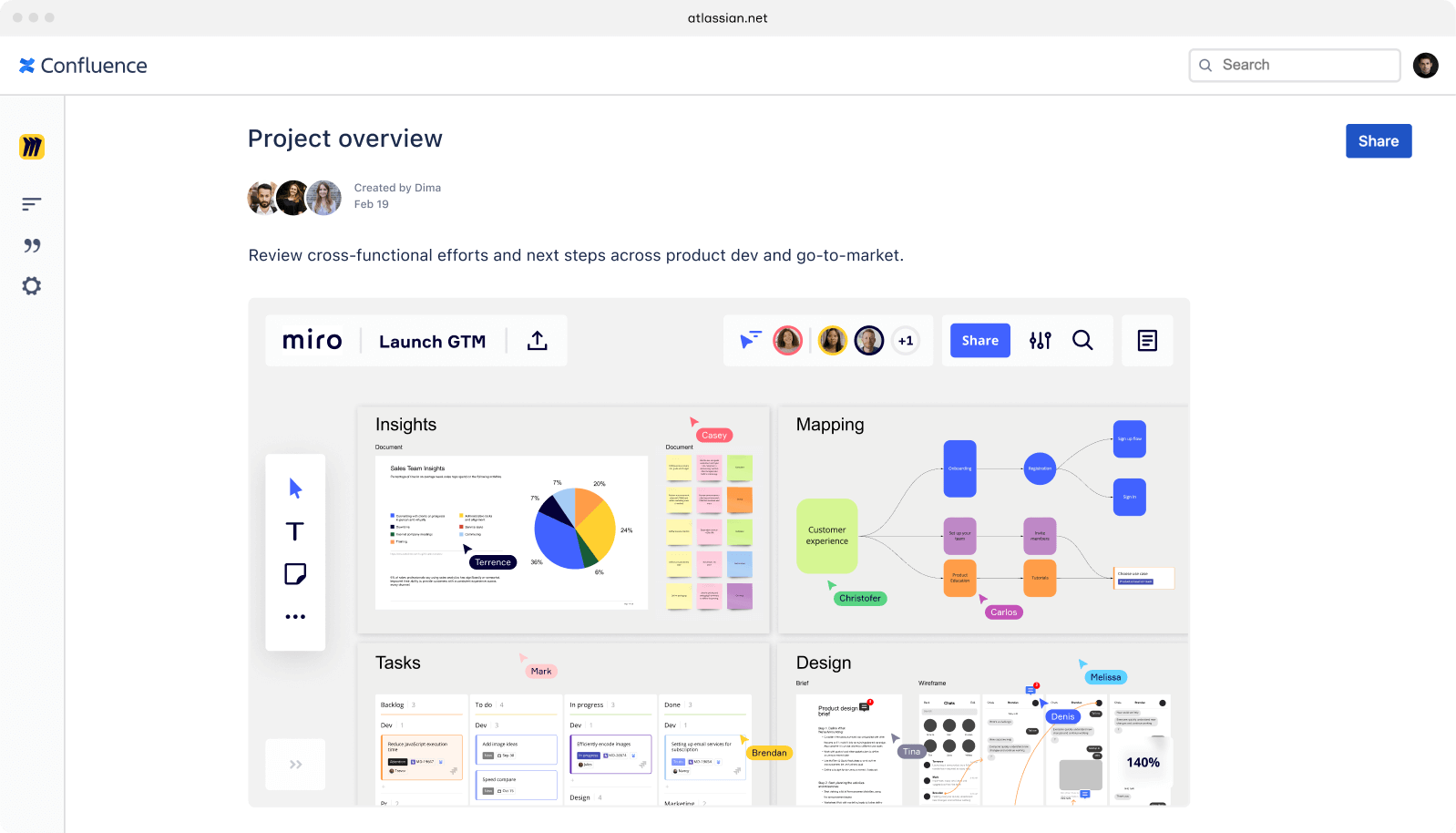Open the notes document icon
Image resolution: width=1456 pixels, height=833 pixels.
(1147, 341)
